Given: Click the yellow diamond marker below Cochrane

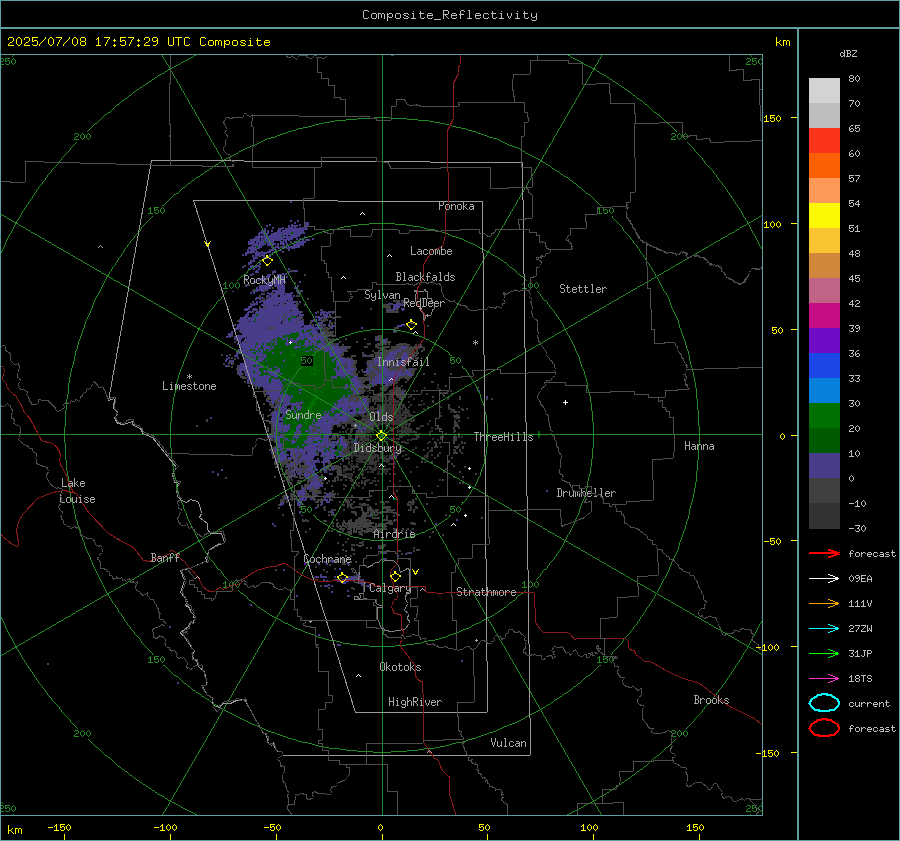Looking at the screenshot, I should [343, 577].
